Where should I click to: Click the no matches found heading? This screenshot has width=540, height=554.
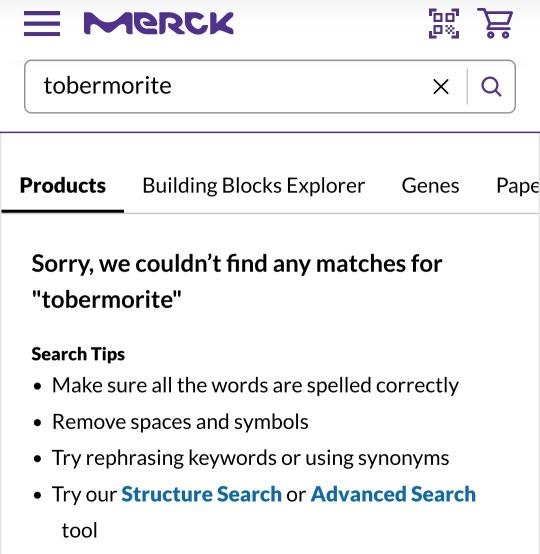tap(237, 281)
